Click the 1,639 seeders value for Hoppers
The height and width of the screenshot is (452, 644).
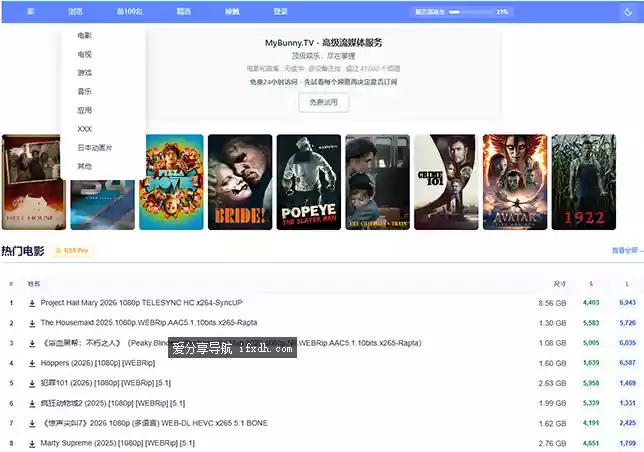(x=591, y=363)
